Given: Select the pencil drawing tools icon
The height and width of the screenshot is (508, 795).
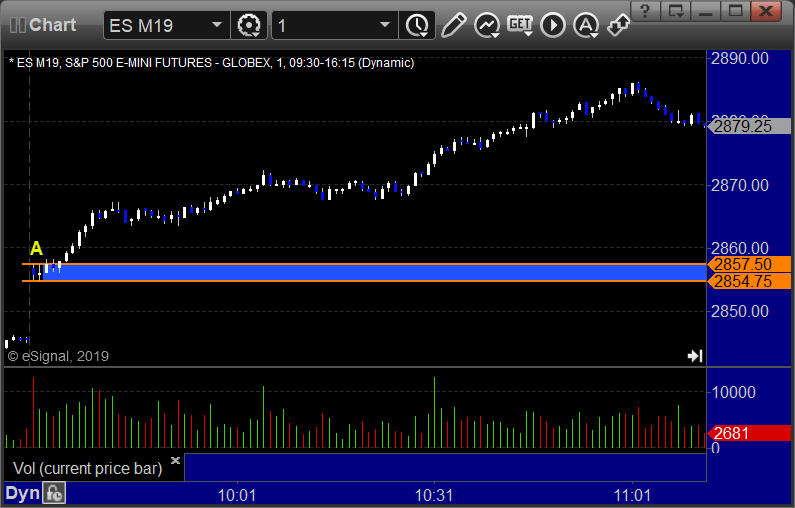Looking at the screenshot, I should (453, 25).
